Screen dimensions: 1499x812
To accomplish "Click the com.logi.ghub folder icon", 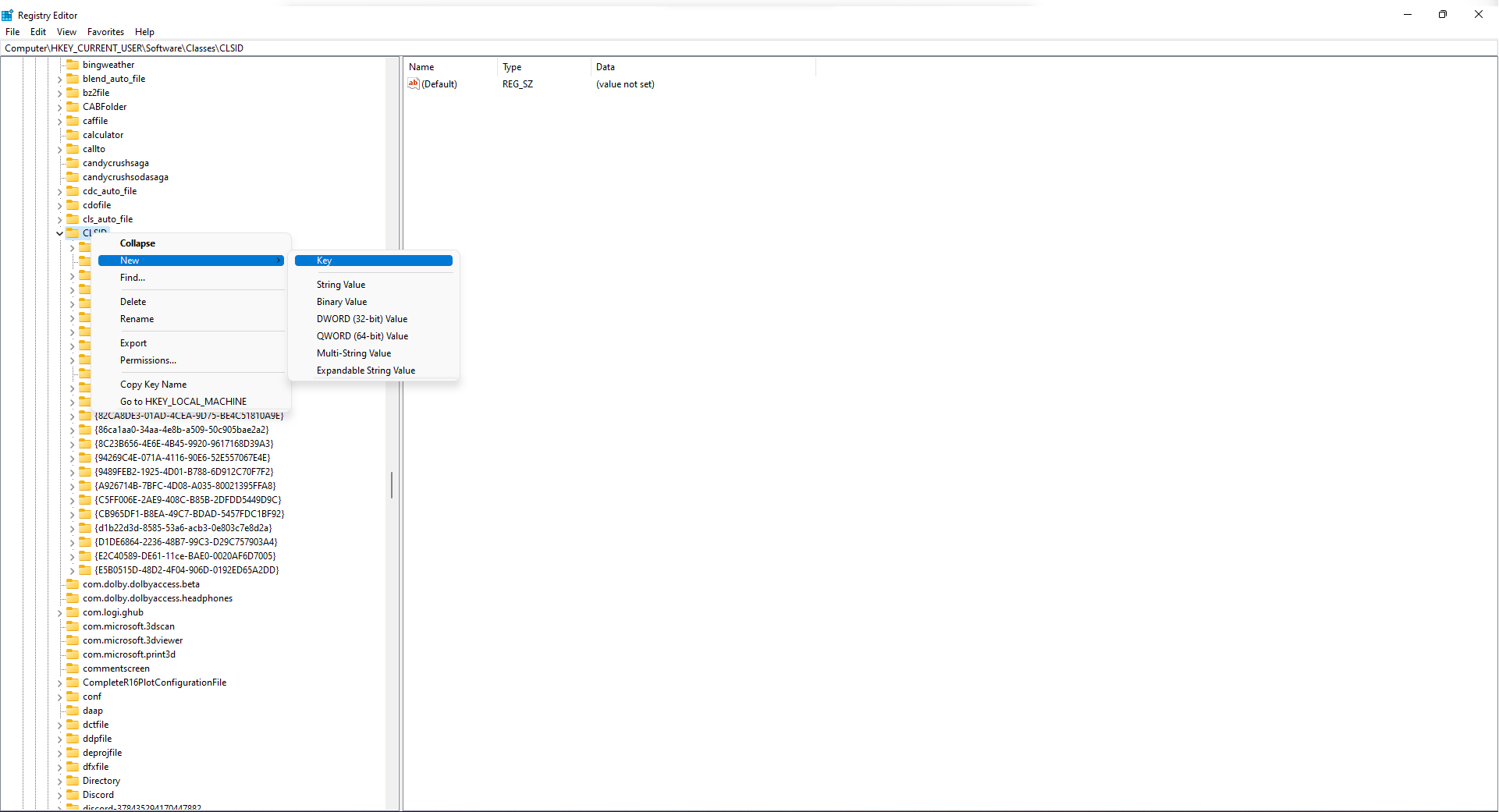I will (73, 612).
